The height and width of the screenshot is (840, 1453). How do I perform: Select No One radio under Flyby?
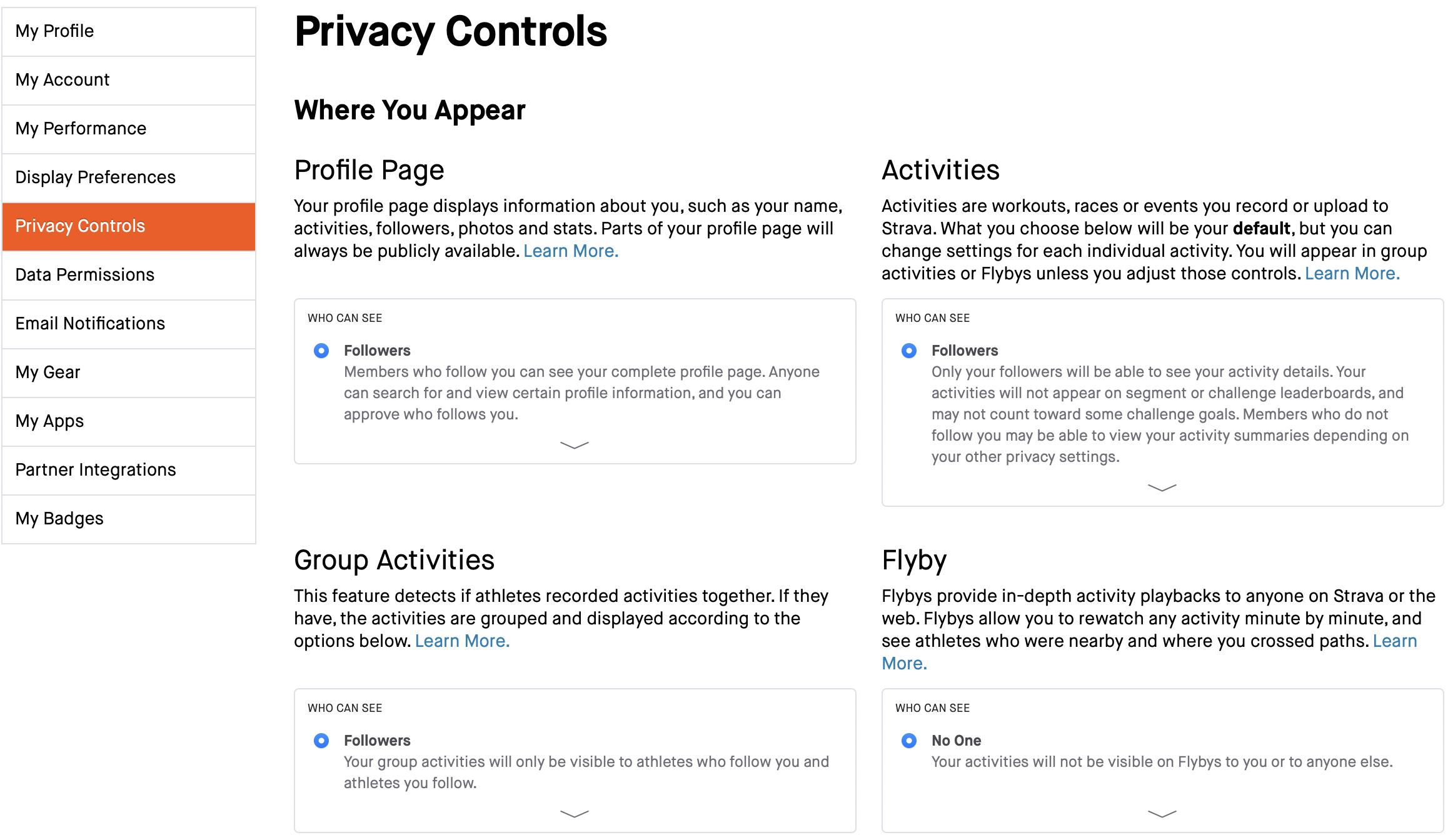click(909, 741)
